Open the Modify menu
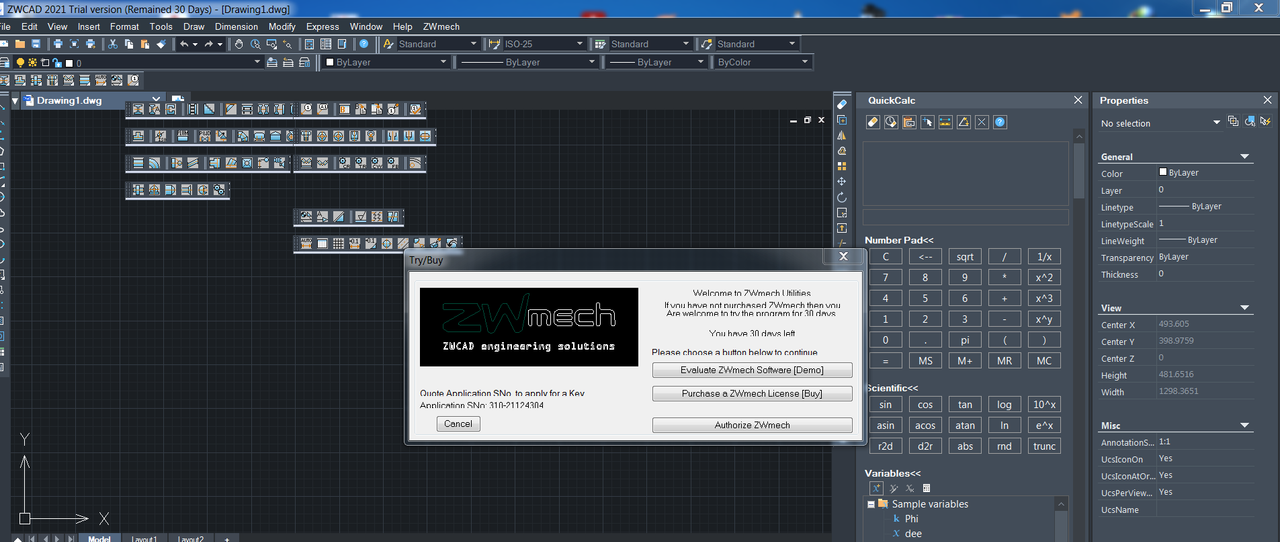This screenshot has height=542, width=1280. [x=282, y=27]
